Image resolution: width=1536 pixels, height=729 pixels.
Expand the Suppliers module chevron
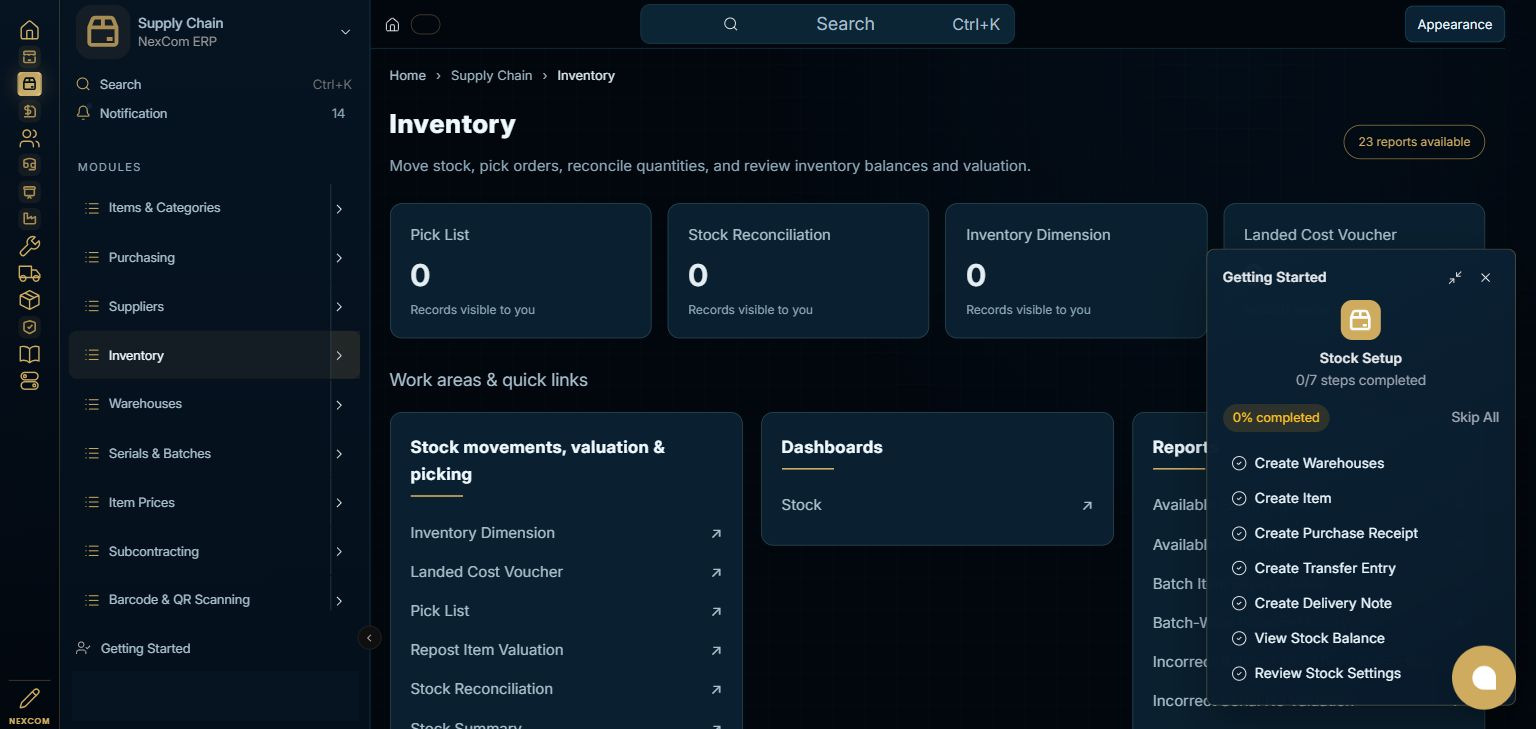[339, 307]
